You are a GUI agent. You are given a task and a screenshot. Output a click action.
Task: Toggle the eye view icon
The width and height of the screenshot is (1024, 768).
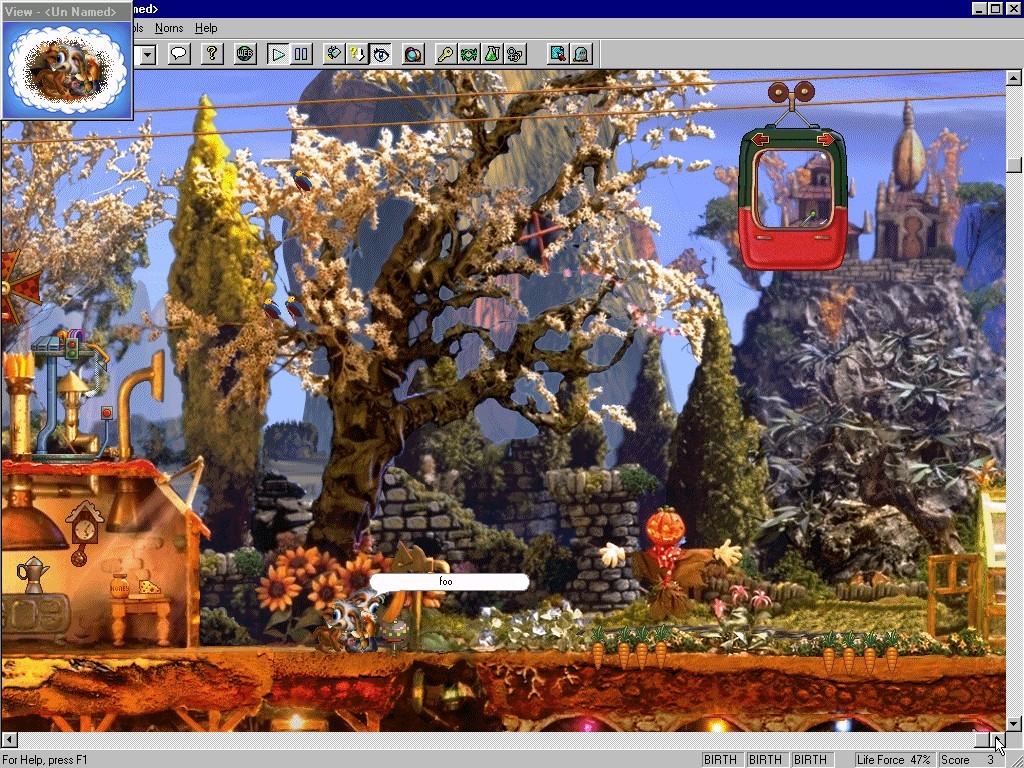[x=381, y=54]
